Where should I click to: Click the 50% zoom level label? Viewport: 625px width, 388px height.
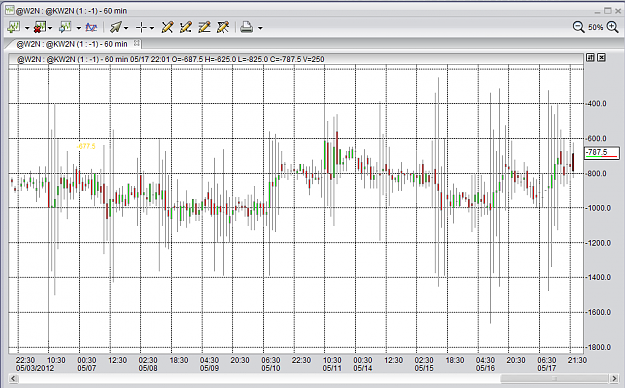tap(596, 28)
